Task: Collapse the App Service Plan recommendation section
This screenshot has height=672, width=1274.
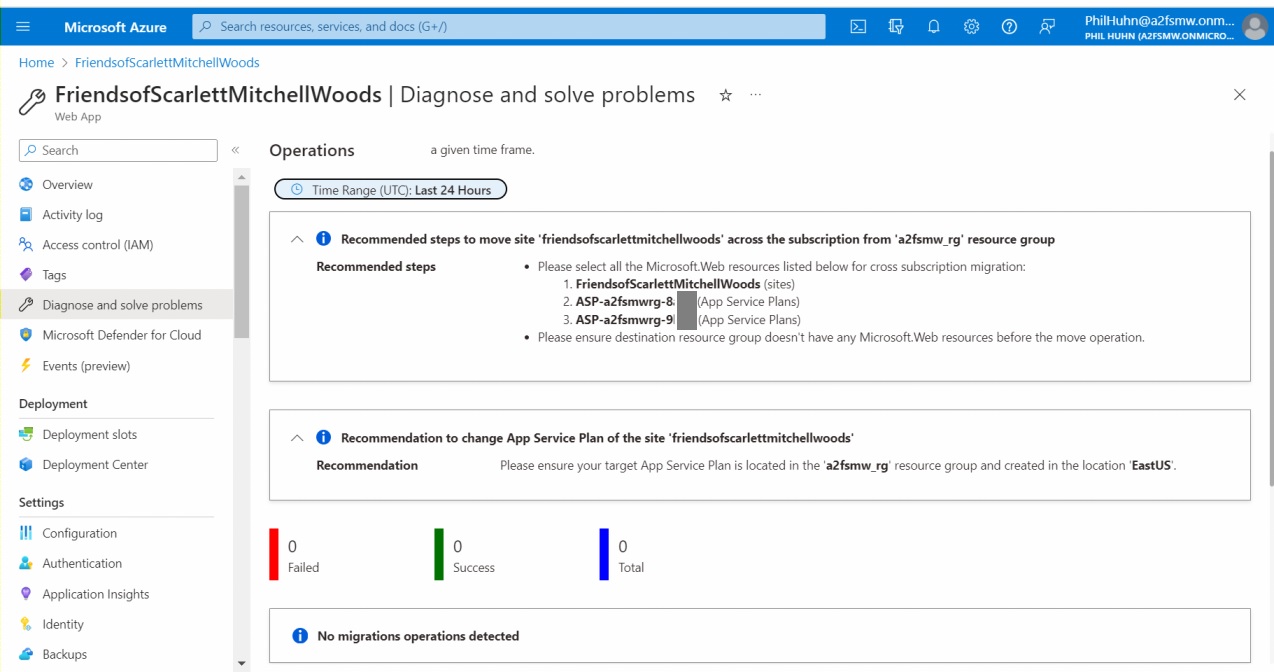Action: pos(297,437)
